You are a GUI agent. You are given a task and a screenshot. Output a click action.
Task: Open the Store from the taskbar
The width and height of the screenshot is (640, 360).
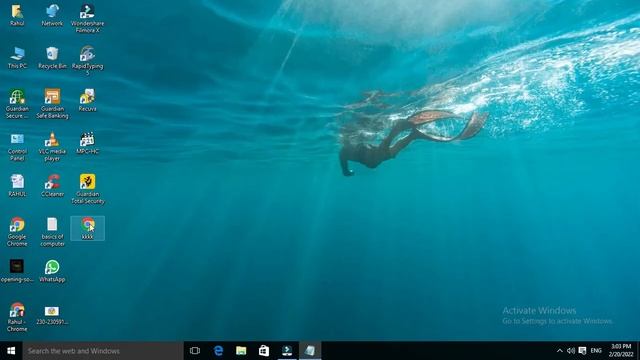point(264,351)
